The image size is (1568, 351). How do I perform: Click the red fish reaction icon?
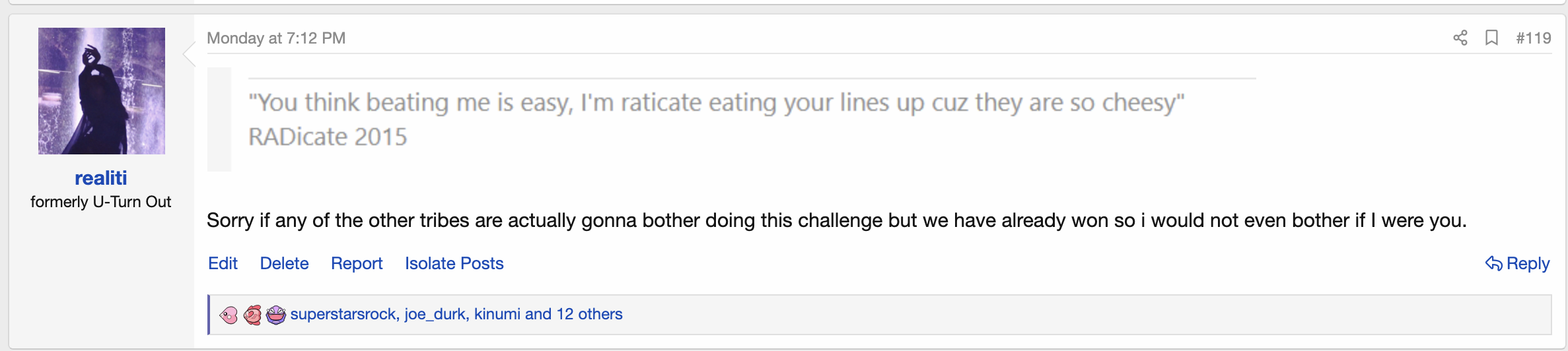point(253,315)
